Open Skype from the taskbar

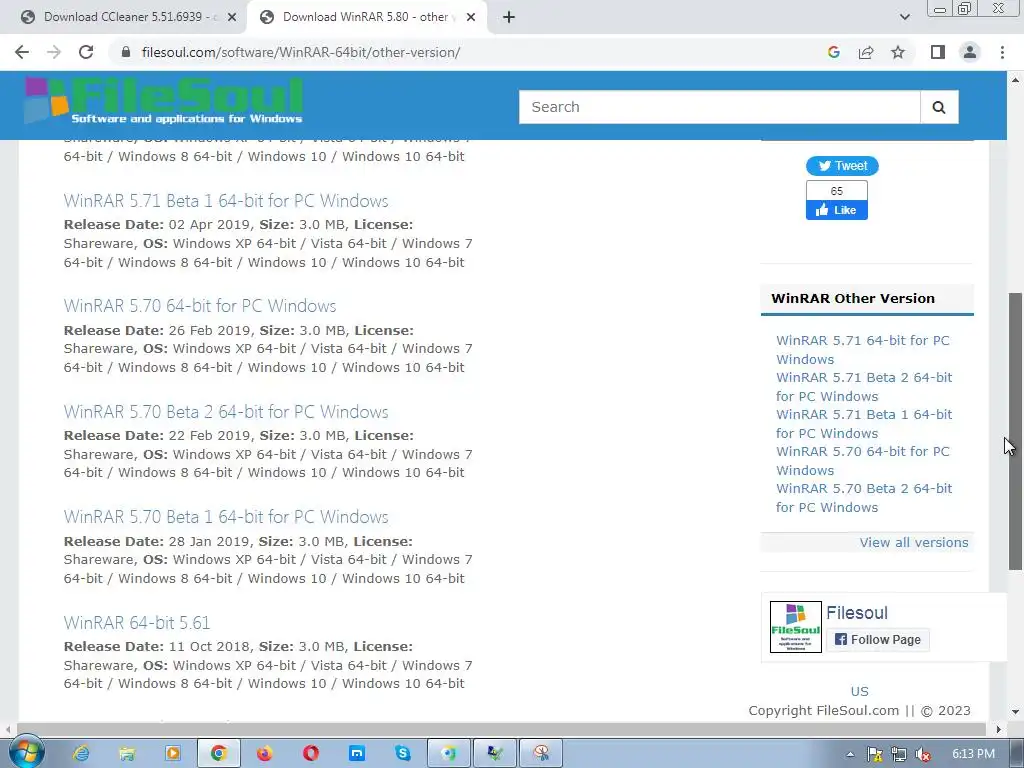tap(403, 754)
